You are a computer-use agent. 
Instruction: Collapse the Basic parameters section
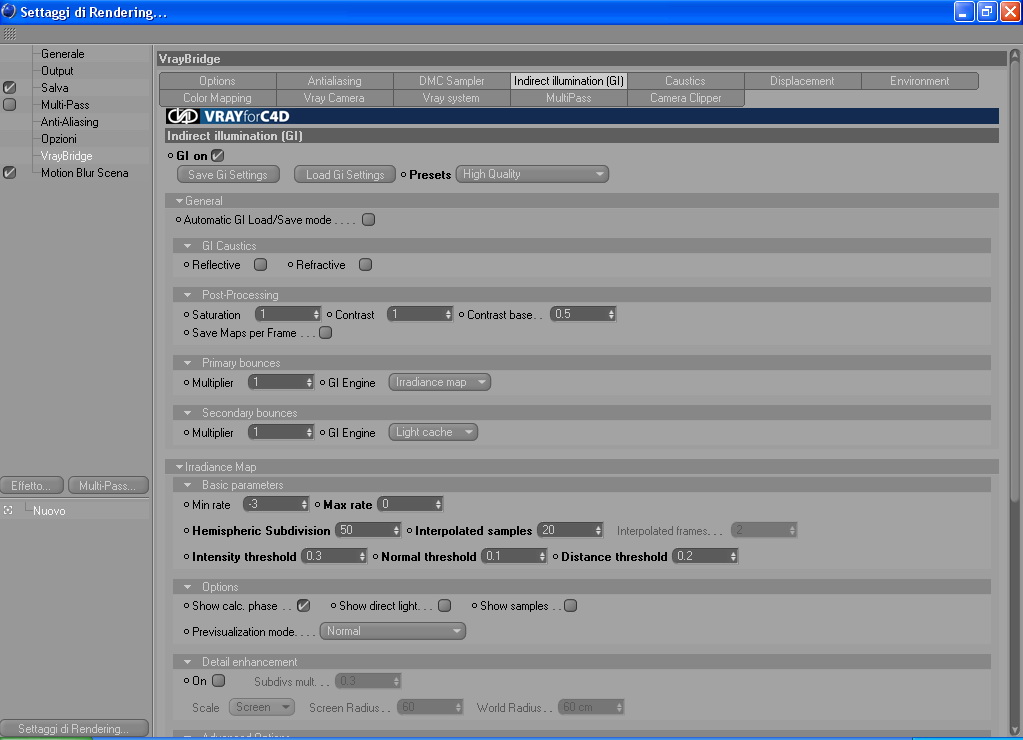188,485
